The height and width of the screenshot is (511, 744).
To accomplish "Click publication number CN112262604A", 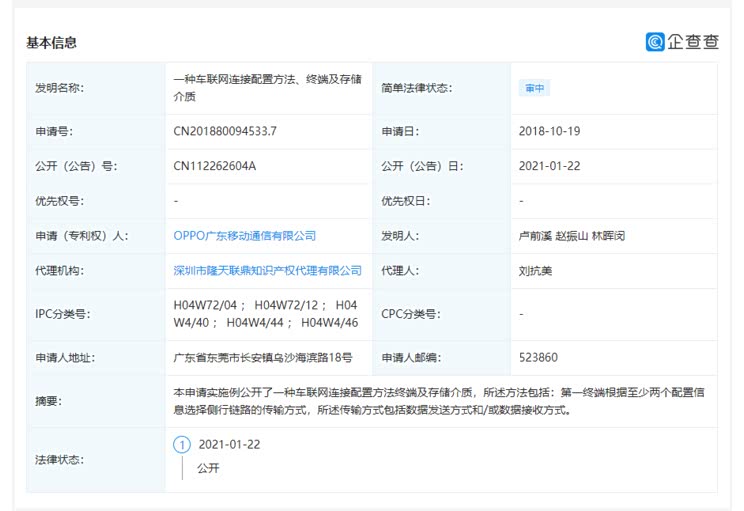I will [214, 166].
